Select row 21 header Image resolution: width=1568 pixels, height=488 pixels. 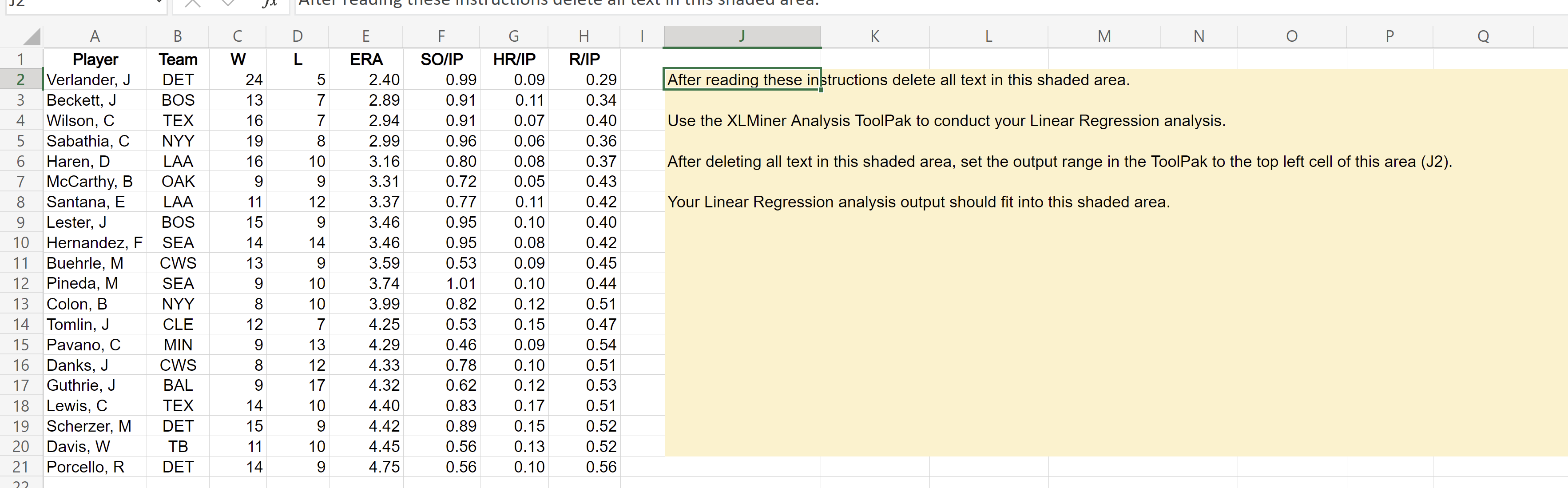[x=21, y=467]
